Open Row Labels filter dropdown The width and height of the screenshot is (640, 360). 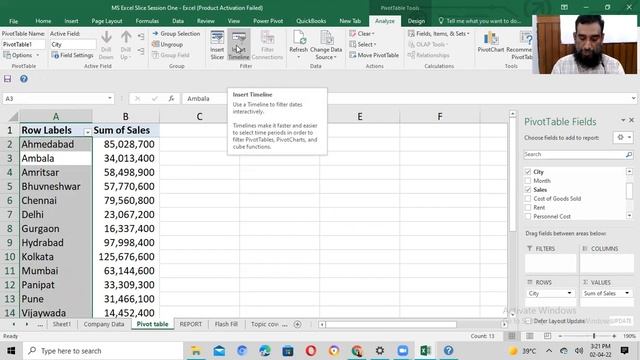(87, 132)
